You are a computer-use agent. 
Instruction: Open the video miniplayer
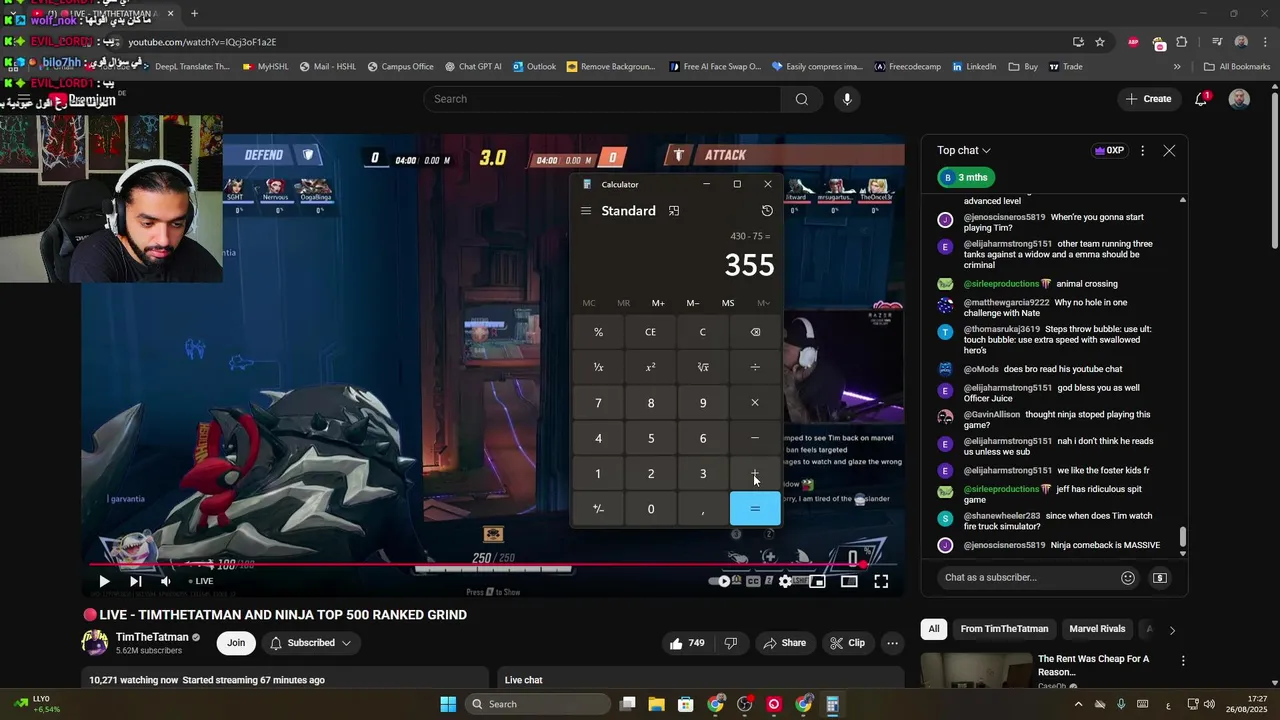tap(817, 581)
